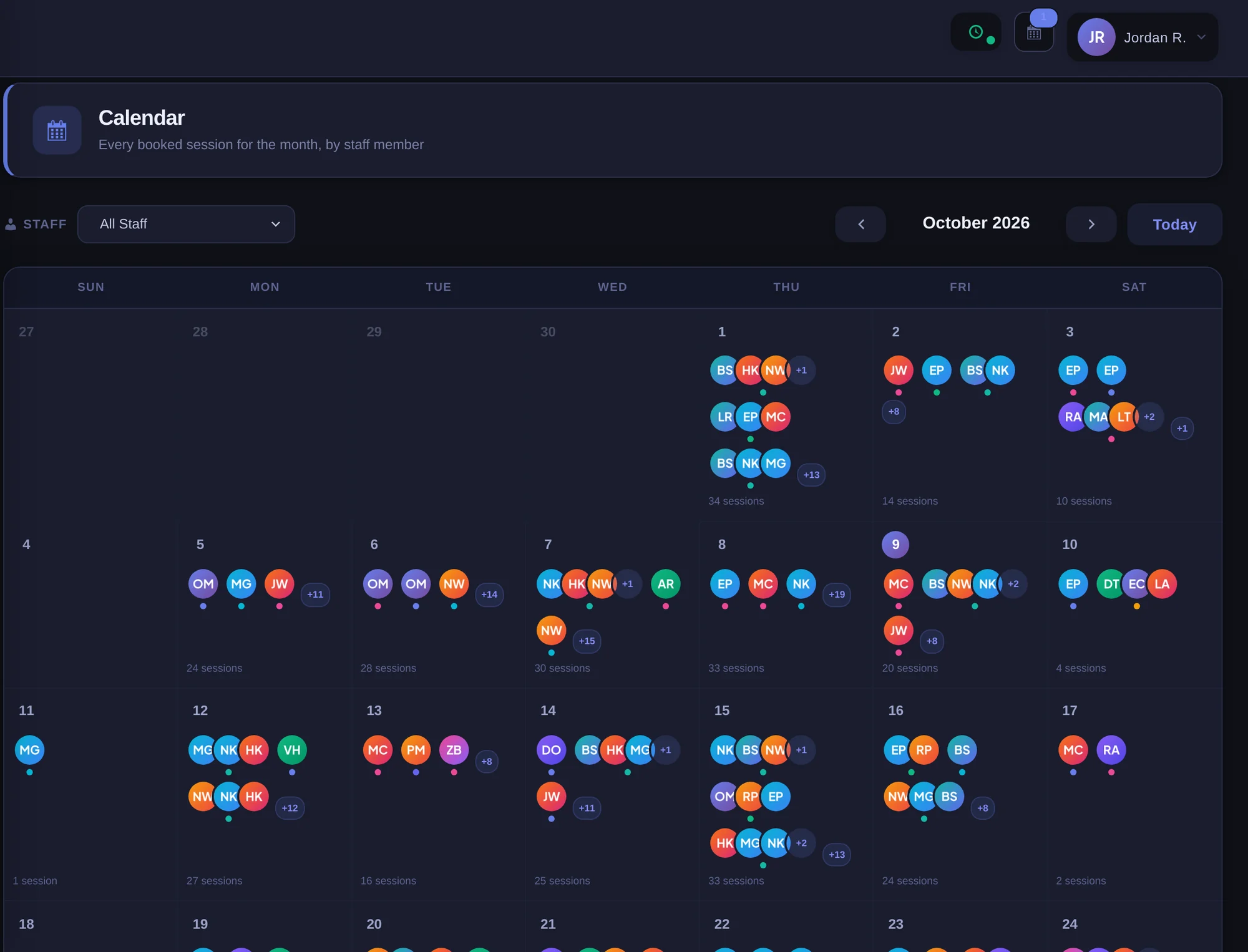The width and height of the screenshot is (1248, 952).
Task: Click the MG avatar on October 11
Action: pos(29,750)
